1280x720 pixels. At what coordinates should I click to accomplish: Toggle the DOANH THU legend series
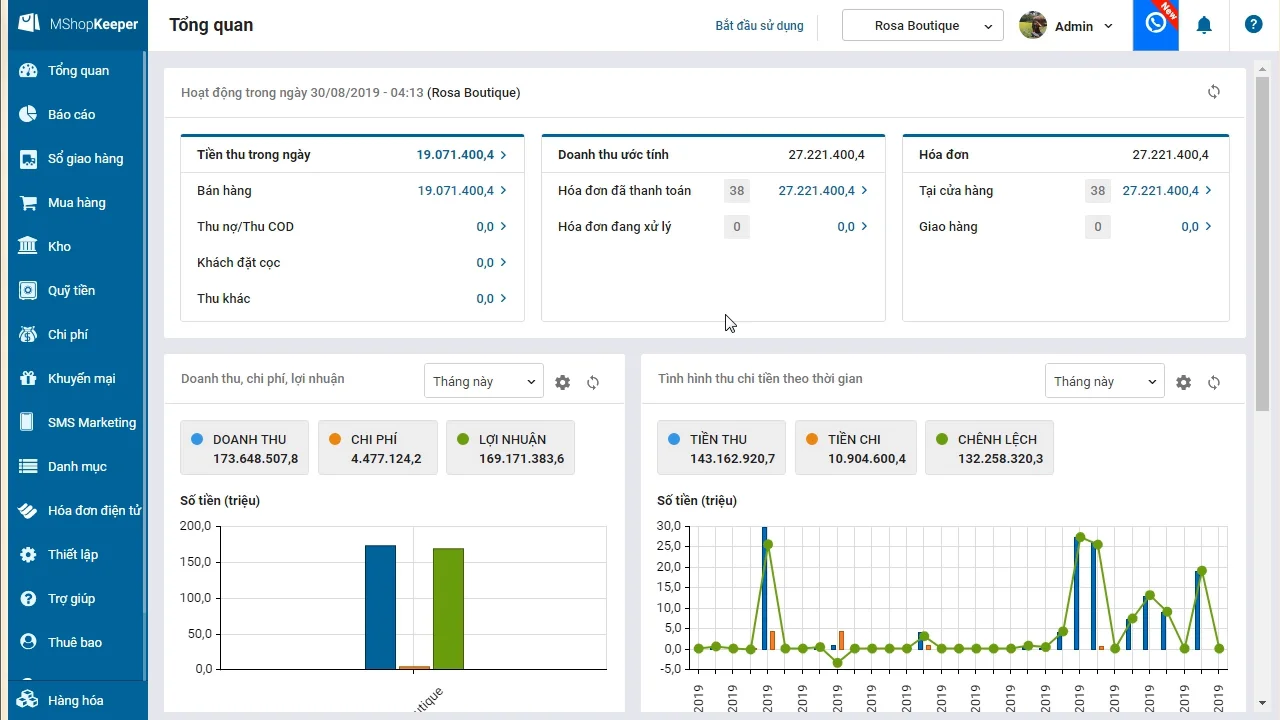(244, 448)
